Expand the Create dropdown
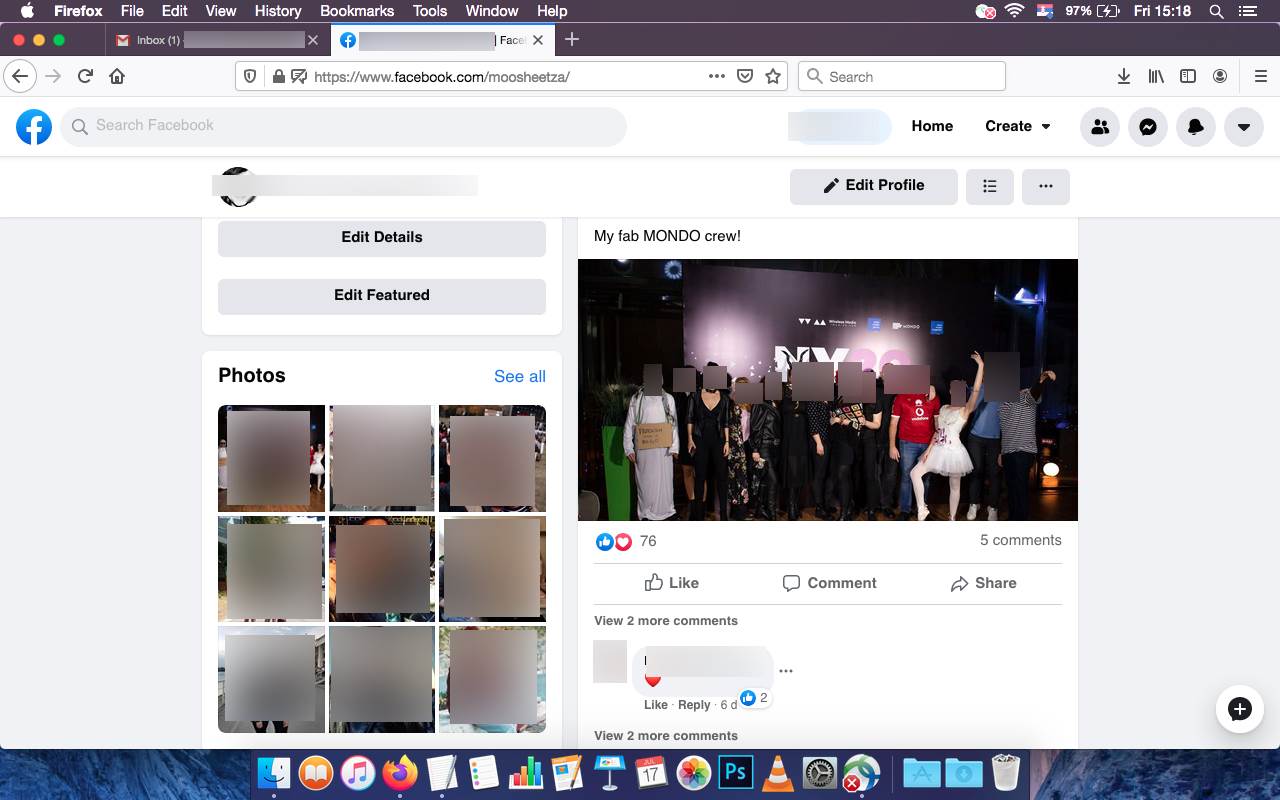The width and height of the screenshot is (1280, 800). (x=1018, y=126)
